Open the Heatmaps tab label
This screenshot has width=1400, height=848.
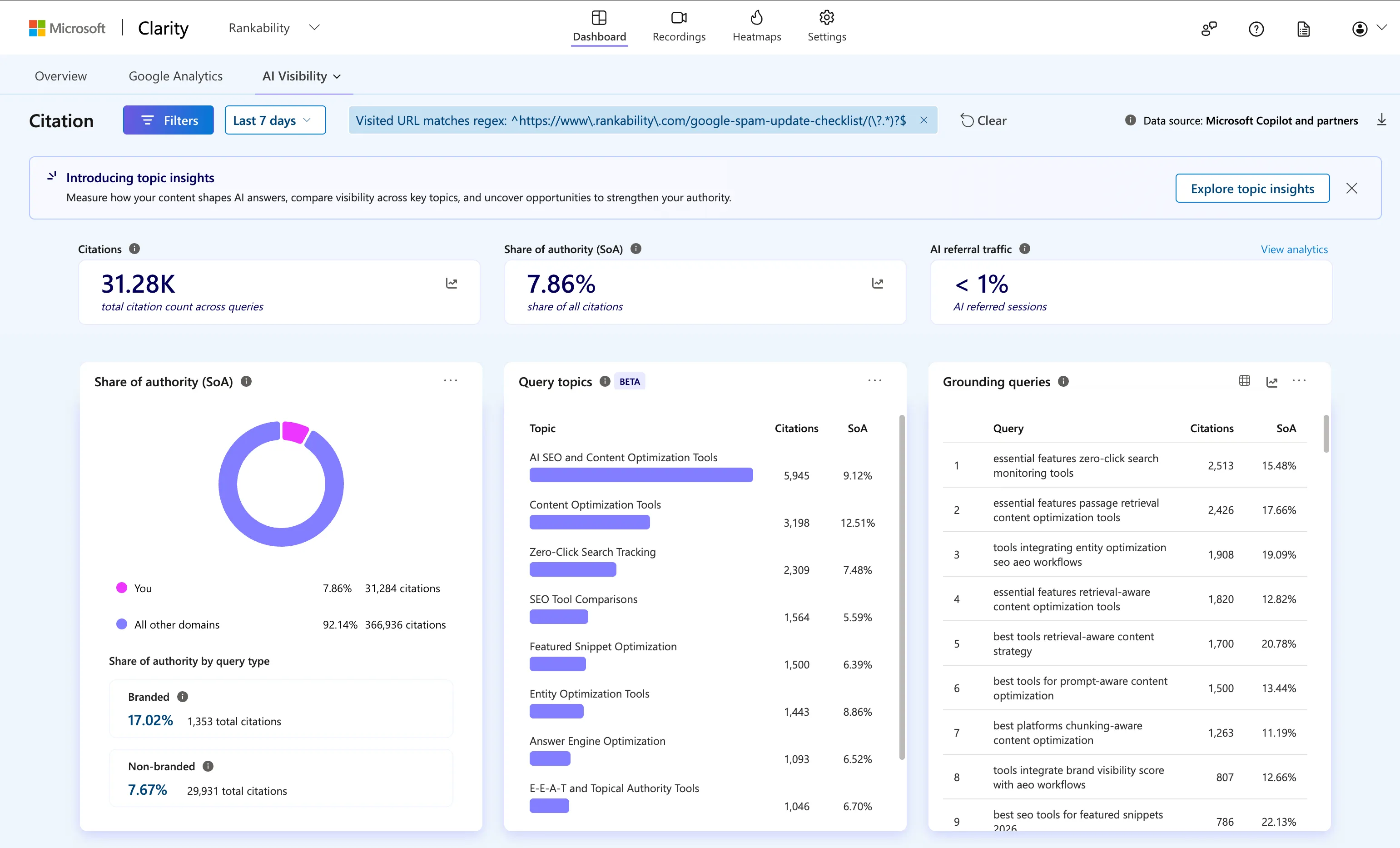(x=757, y=37)
